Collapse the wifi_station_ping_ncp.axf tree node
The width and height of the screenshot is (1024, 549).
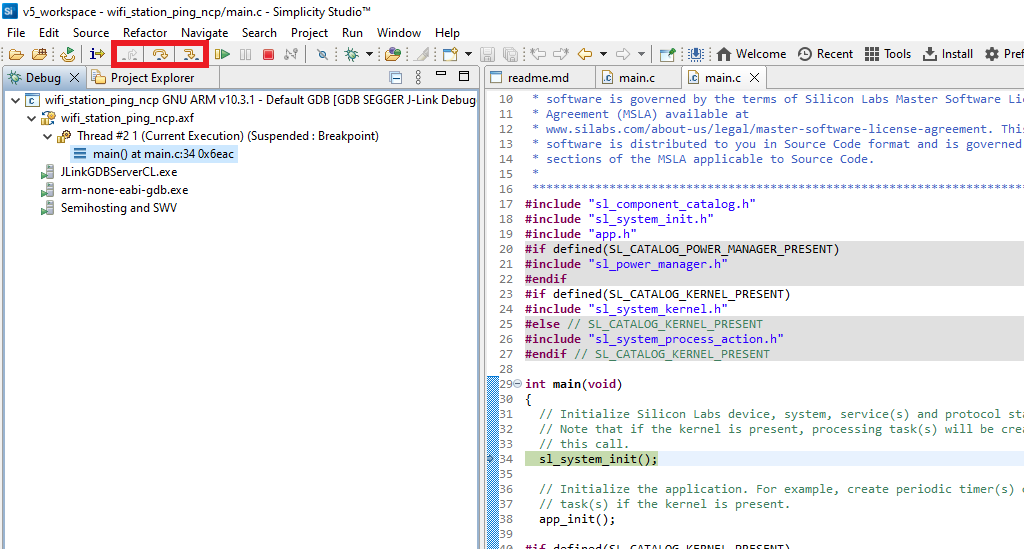tap(30, 118)
